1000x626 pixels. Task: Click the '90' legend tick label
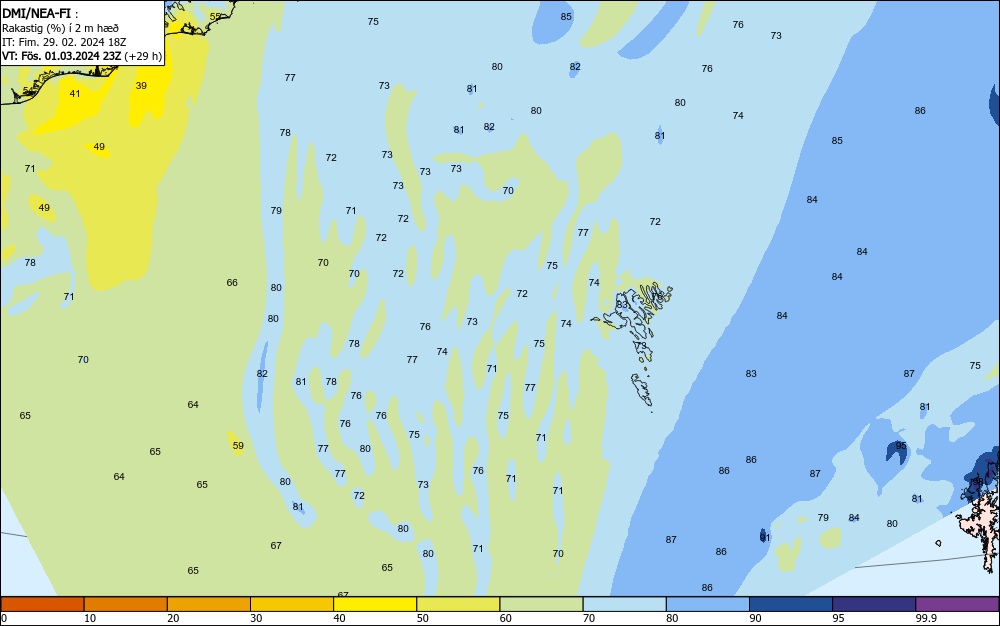(x=755, y=618)
